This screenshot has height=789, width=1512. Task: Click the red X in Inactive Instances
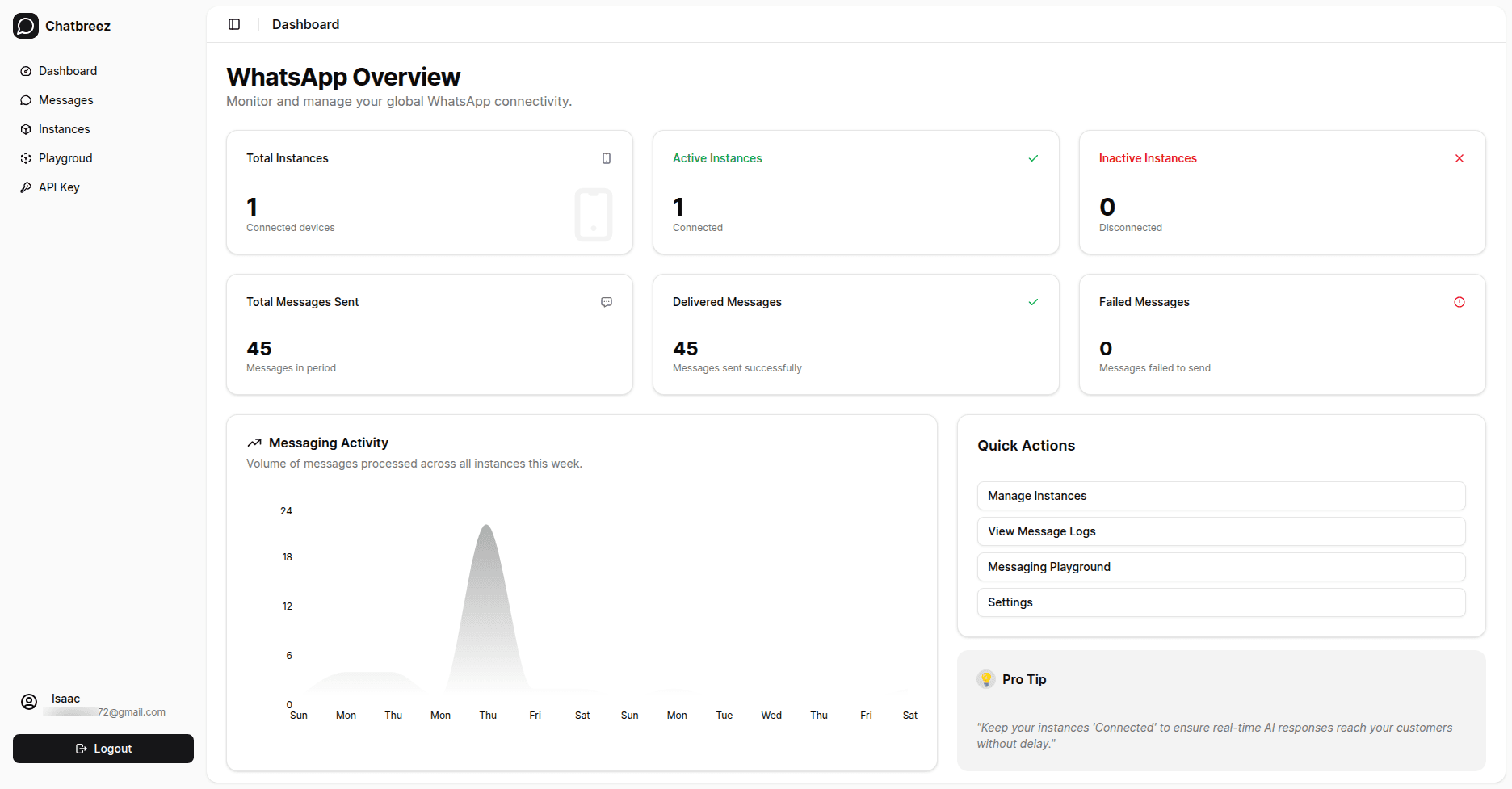point(1459,158)
